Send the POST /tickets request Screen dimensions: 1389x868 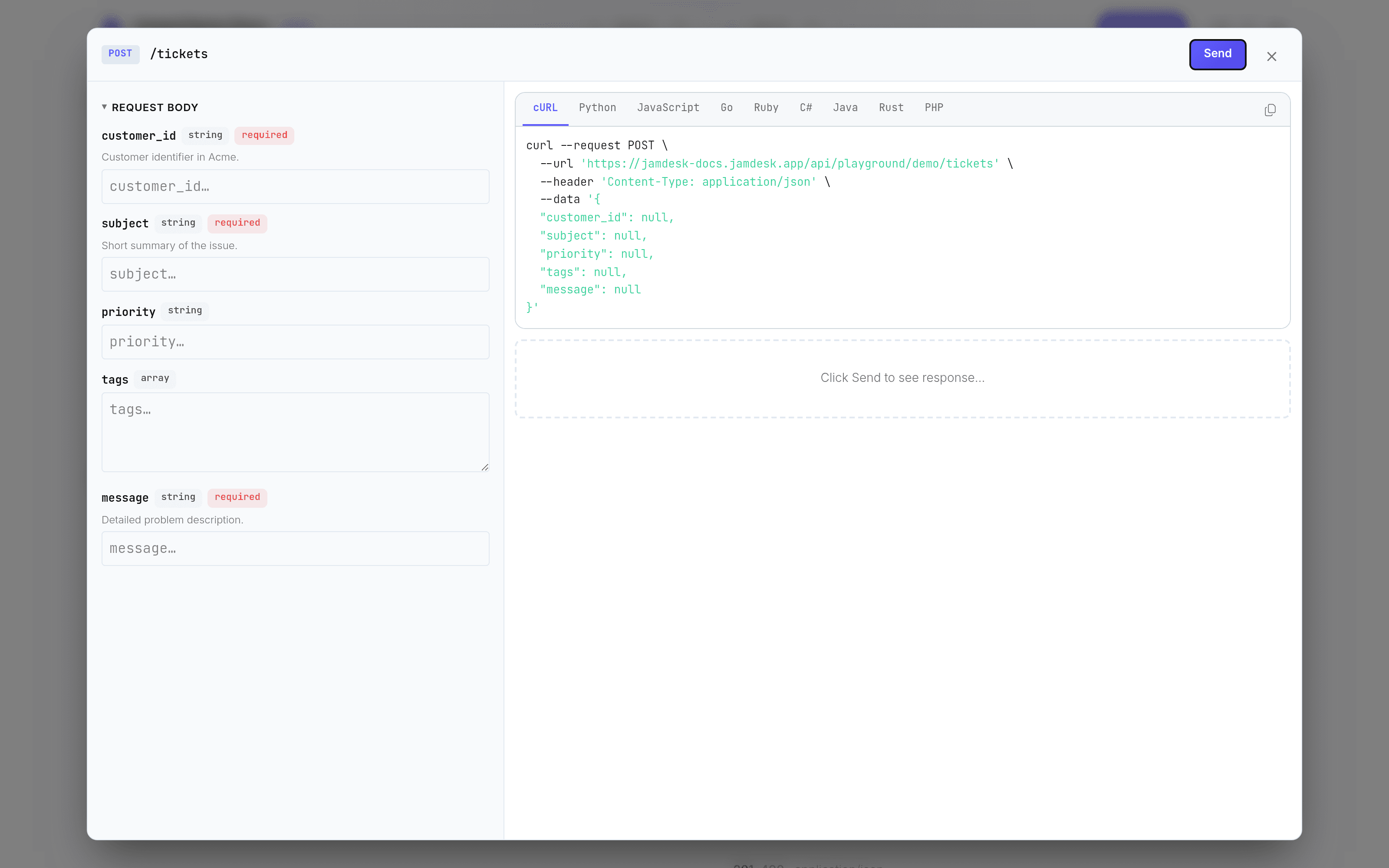1217,54
